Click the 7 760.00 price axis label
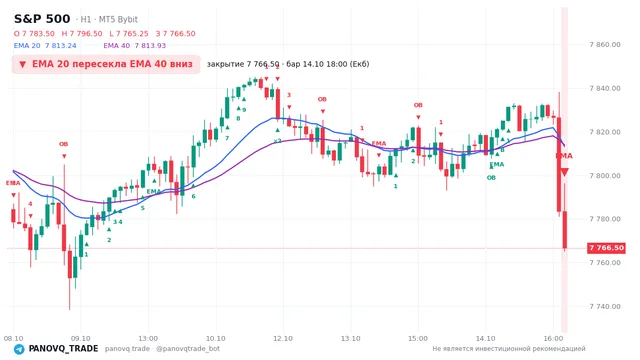Viewport: 640px width, 360px height. [x=605, y=262]
